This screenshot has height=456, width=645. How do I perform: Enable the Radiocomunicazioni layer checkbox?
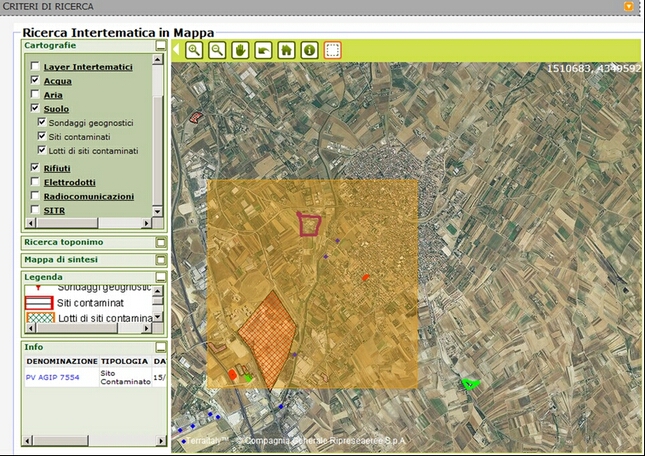click(x=35, y=195)
